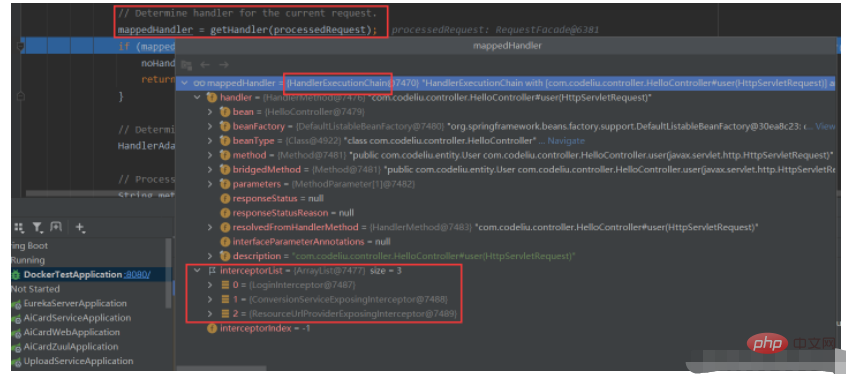Click the plus Add Service icon
Screen dimensions: 846x376
[x=80, y=228]
